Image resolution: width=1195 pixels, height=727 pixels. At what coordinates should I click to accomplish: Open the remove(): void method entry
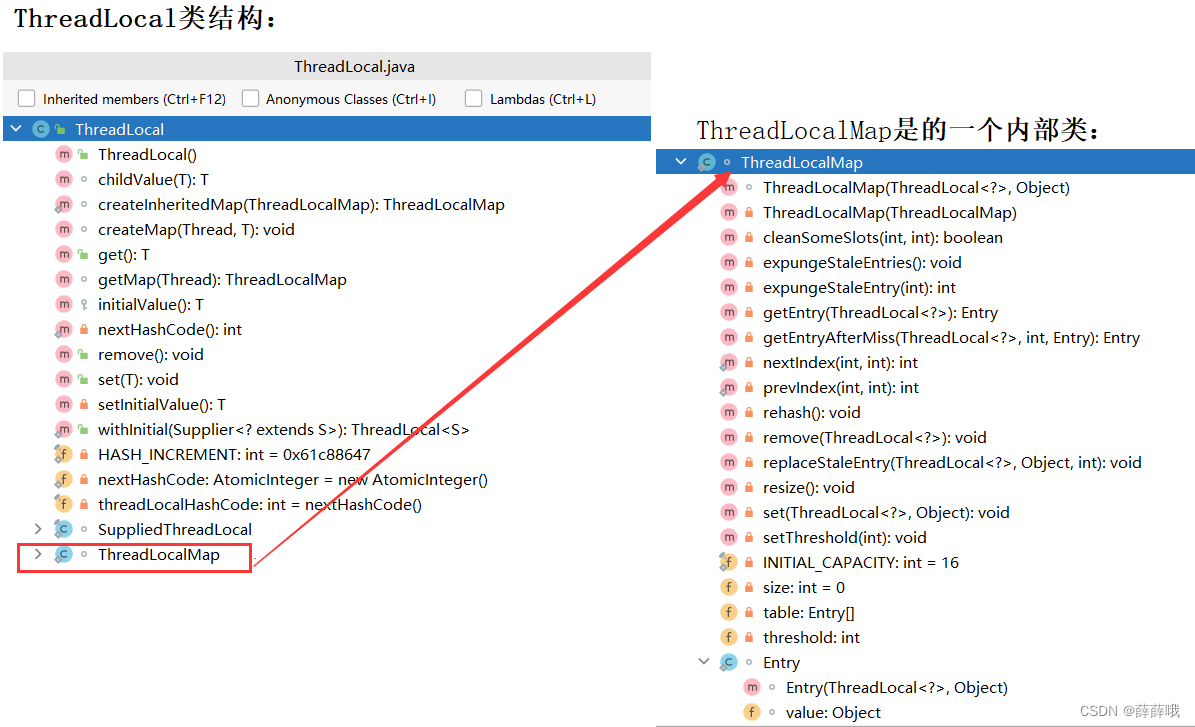[x=151, y=354]
